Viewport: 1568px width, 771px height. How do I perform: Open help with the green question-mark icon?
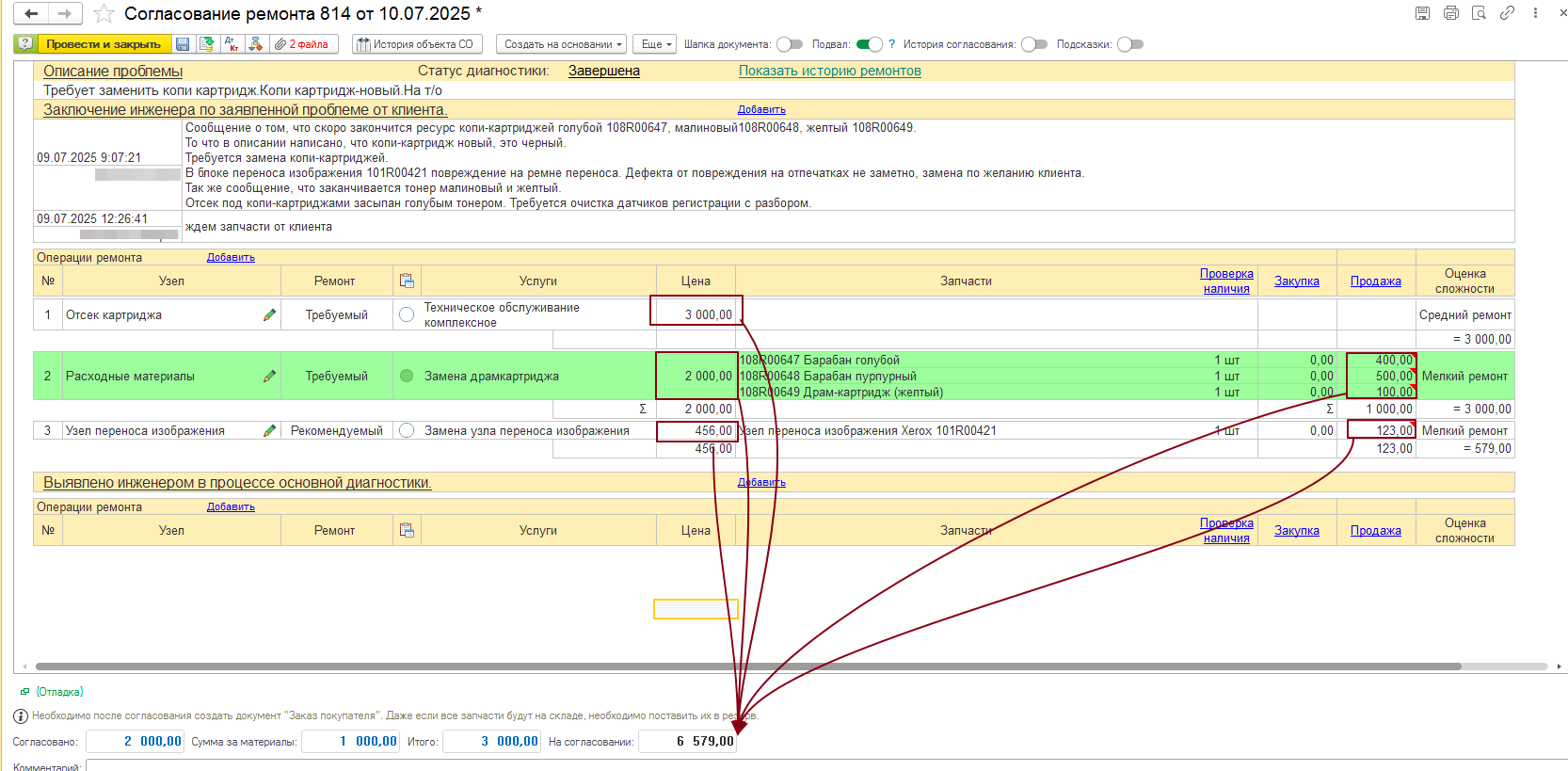pos(25,44)
